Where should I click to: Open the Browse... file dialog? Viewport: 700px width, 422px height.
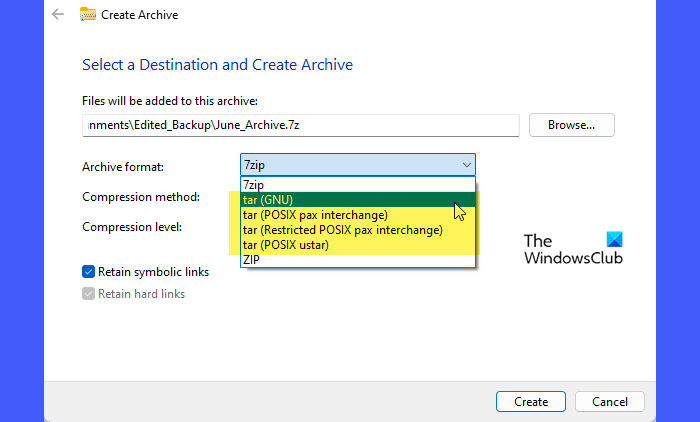571,125
